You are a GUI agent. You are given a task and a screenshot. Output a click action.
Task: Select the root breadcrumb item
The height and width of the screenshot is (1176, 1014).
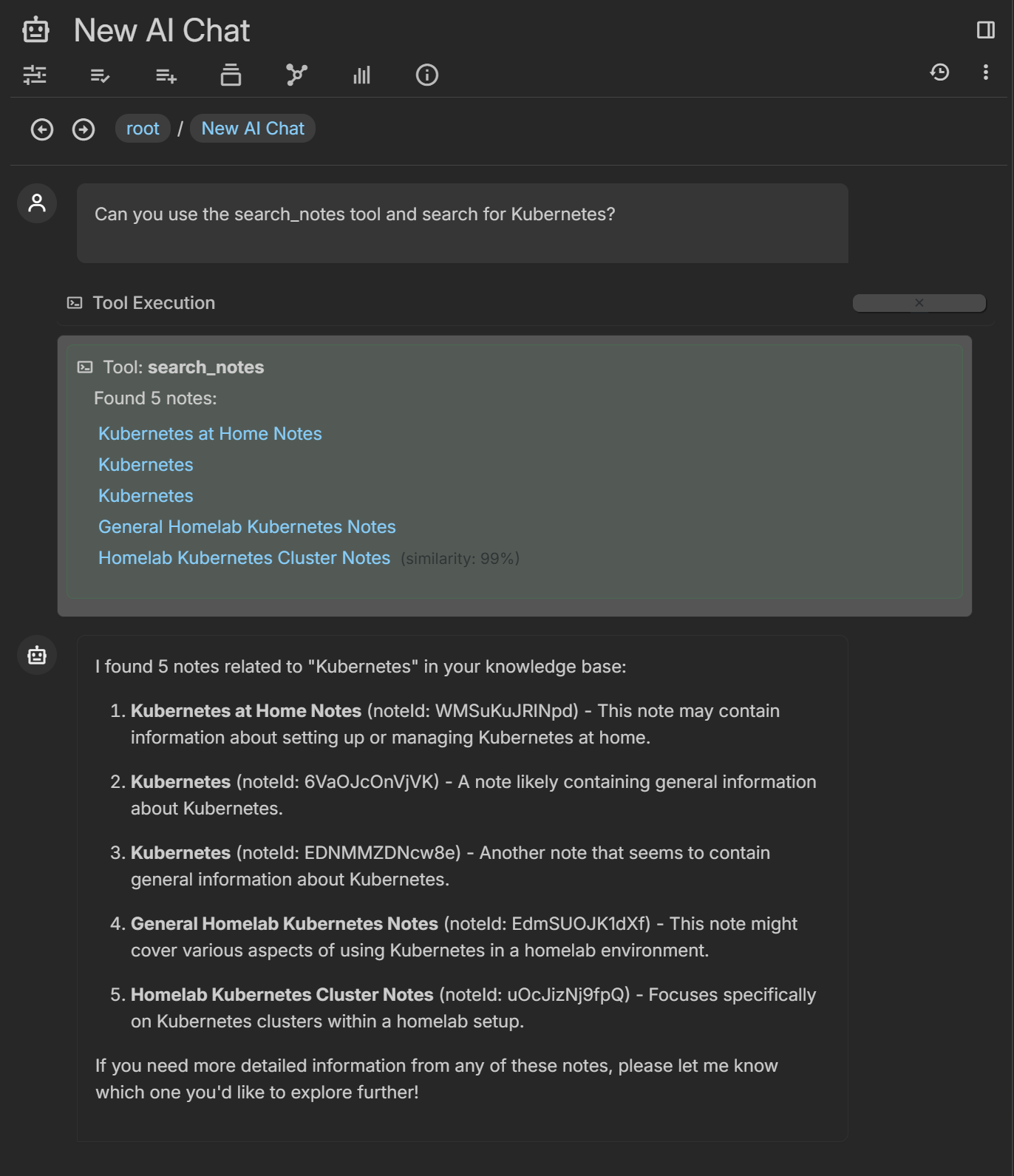click(143, 128)
